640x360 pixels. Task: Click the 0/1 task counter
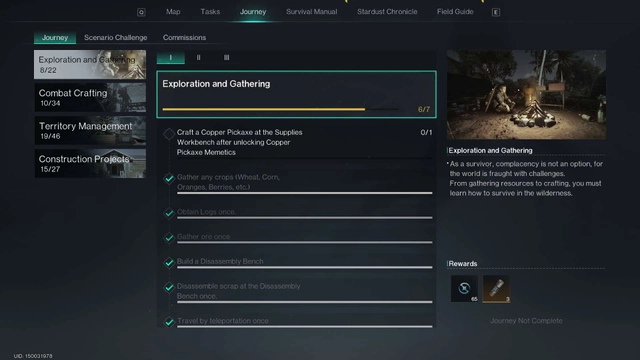(x=426, y=132)
